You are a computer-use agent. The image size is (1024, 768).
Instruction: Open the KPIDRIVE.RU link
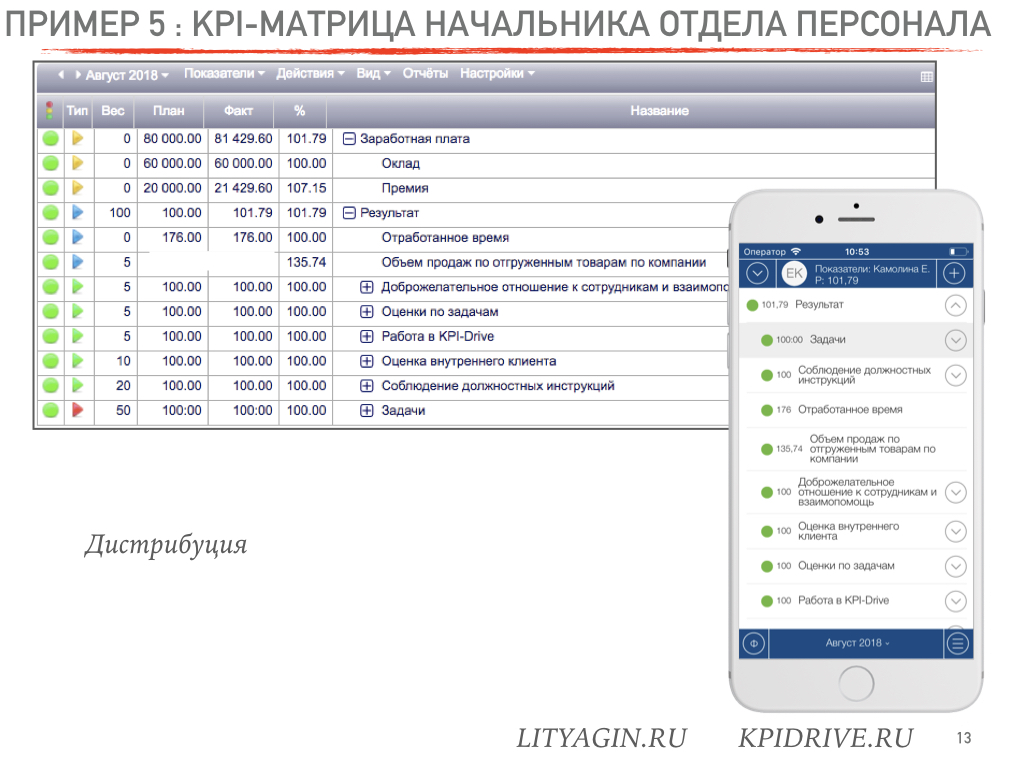click(x=825, y=739)
